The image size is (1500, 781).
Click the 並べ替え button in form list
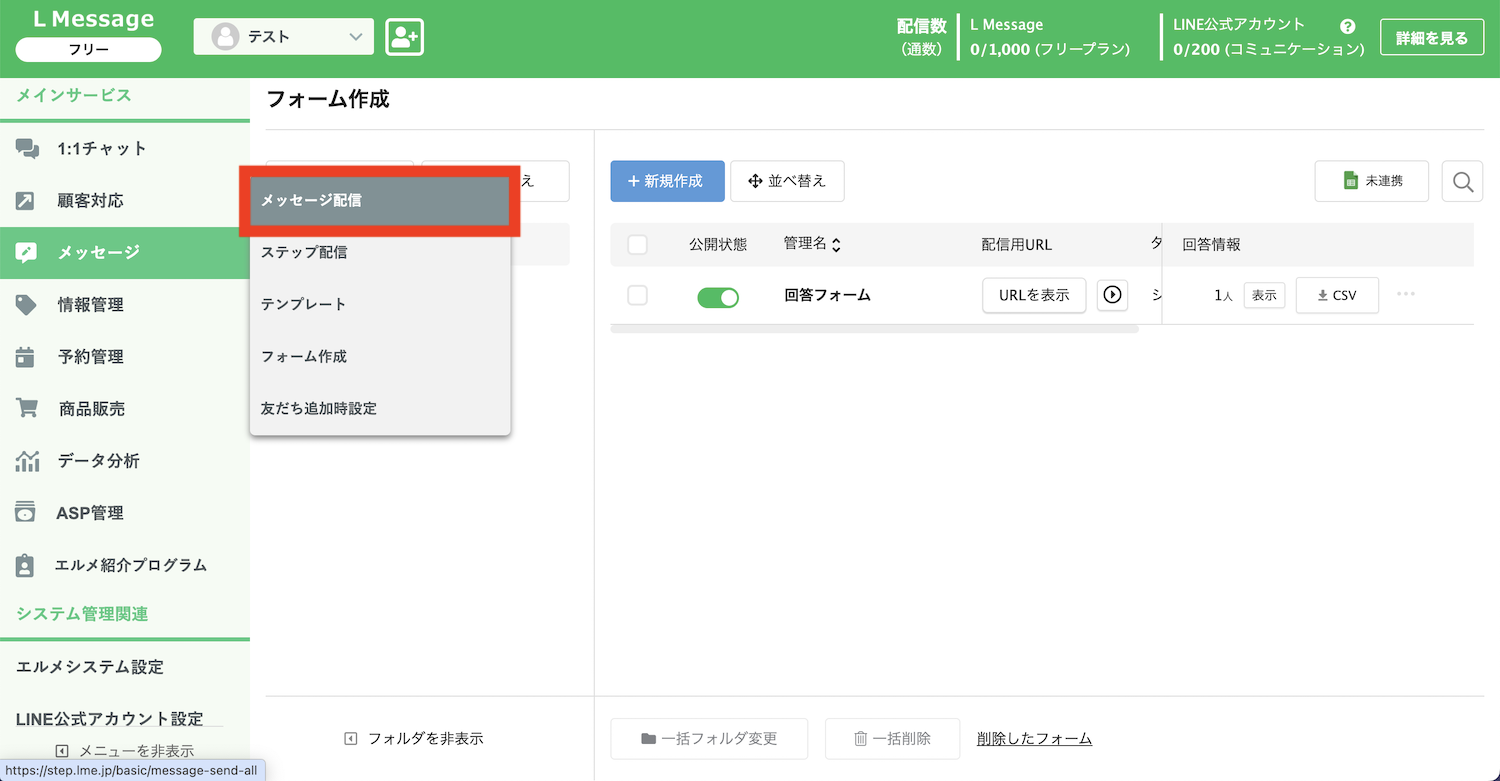click(787, 181)
